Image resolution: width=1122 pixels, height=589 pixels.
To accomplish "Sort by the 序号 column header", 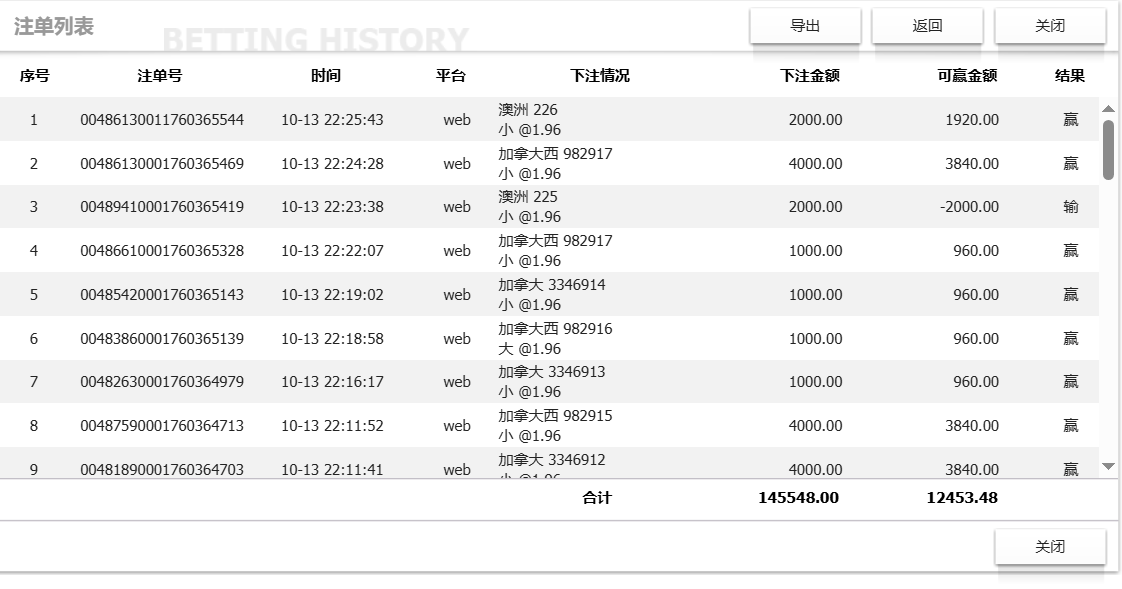I will click(34, 75).
